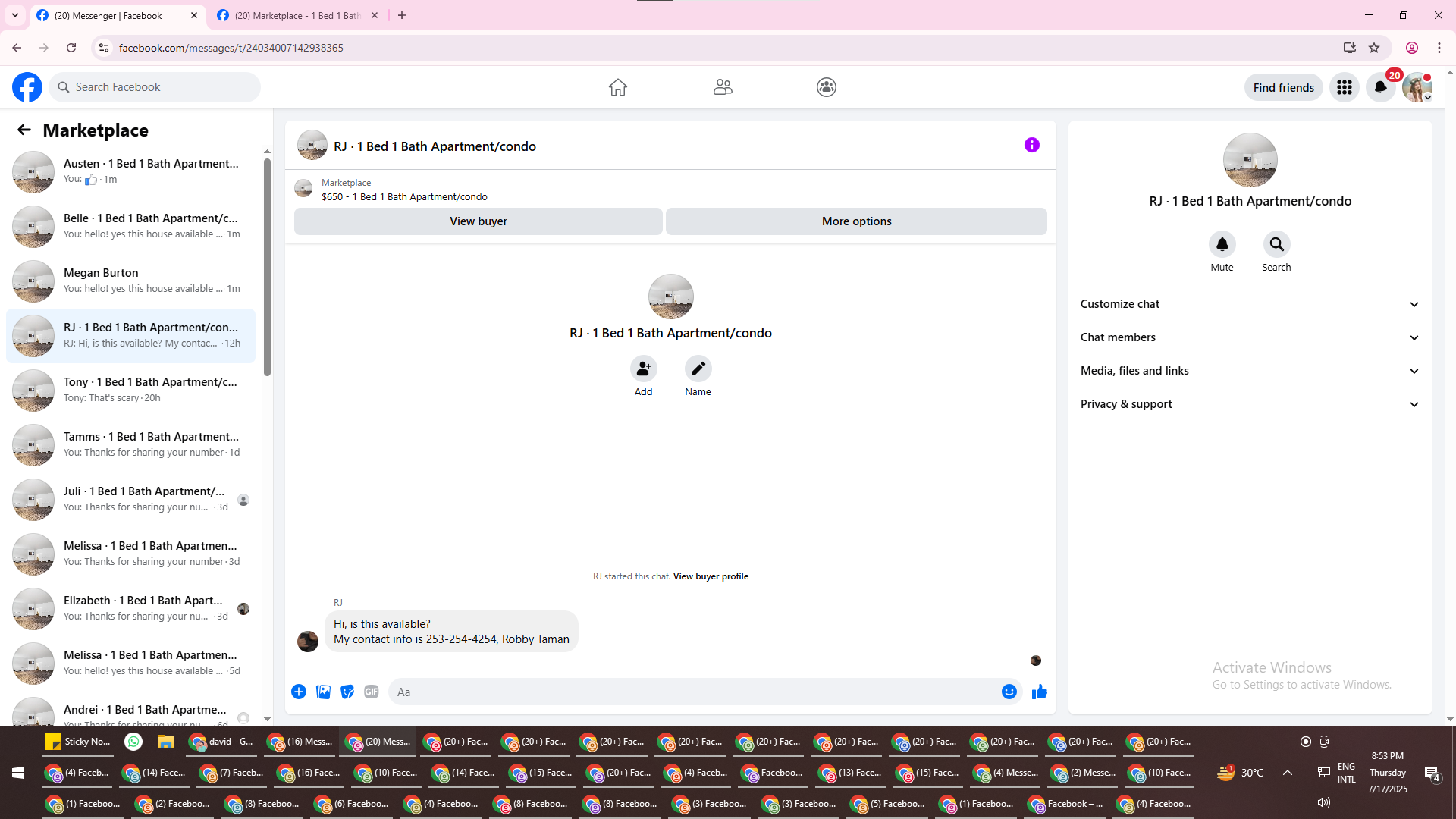
Task: Open the emoji picker in message box
Action: [1009, 692]
